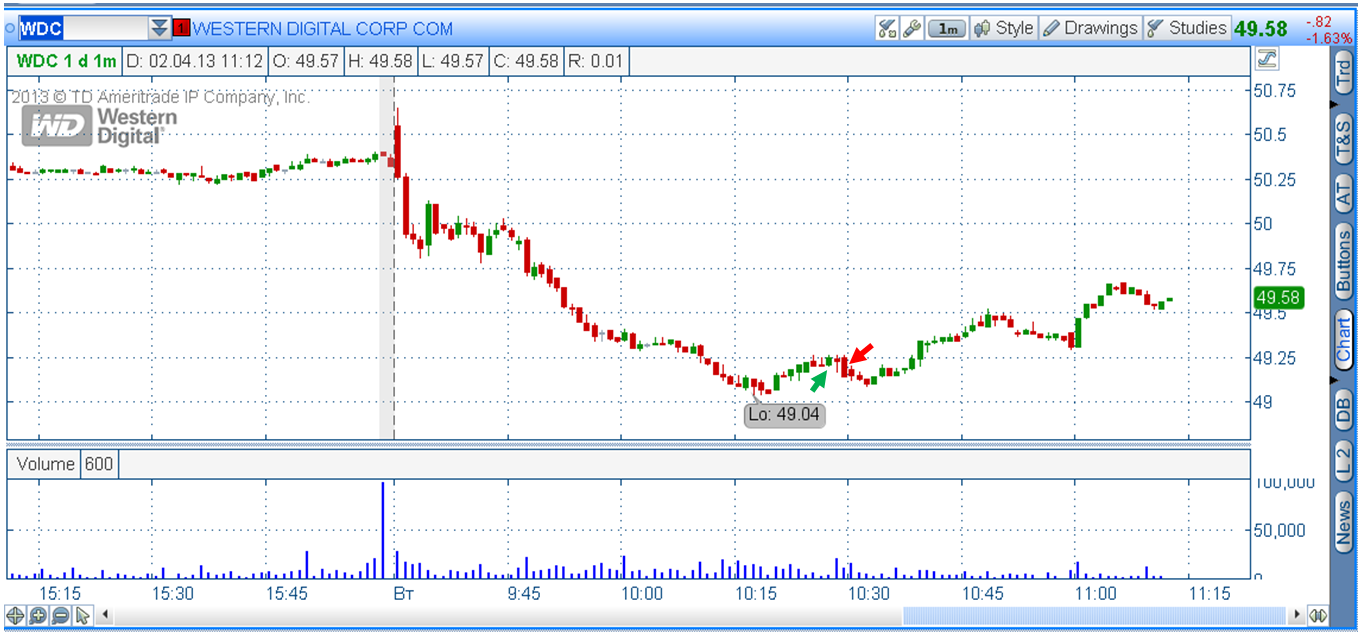
Task: Click the scrollbar right arrow
Action: [1297, 615]
